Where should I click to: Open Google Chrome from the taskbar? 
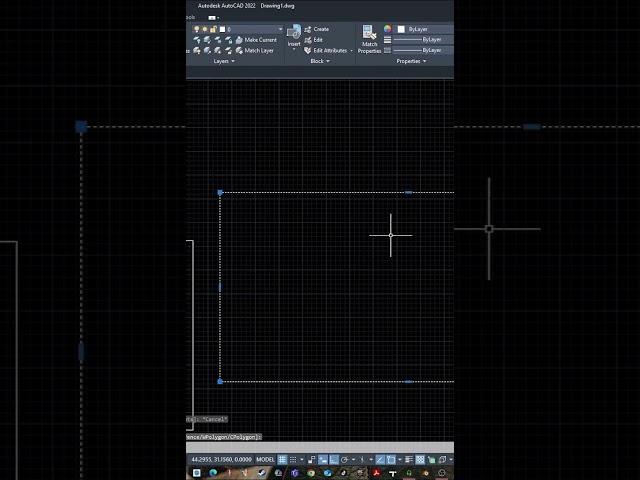coord(311,473)
